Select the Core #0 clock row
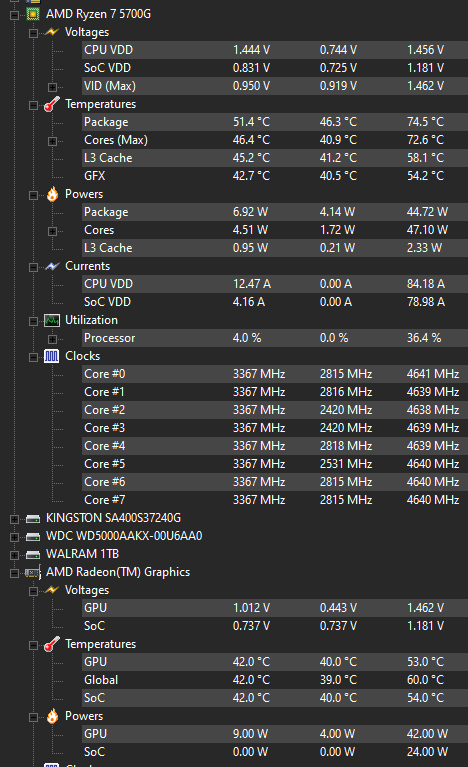This screenshot has height=767, width=468. click(275, 374)
